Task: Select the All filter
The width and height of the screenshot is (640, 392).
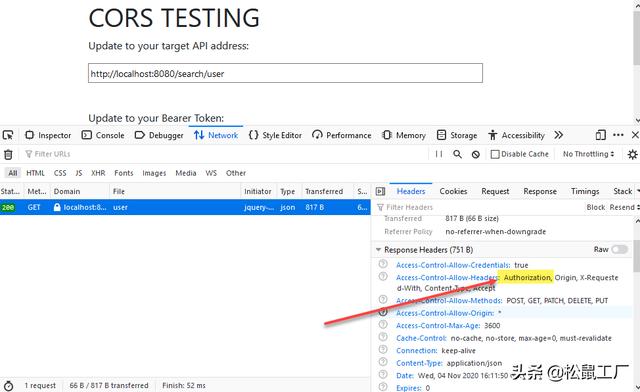Action: point(13,173)
